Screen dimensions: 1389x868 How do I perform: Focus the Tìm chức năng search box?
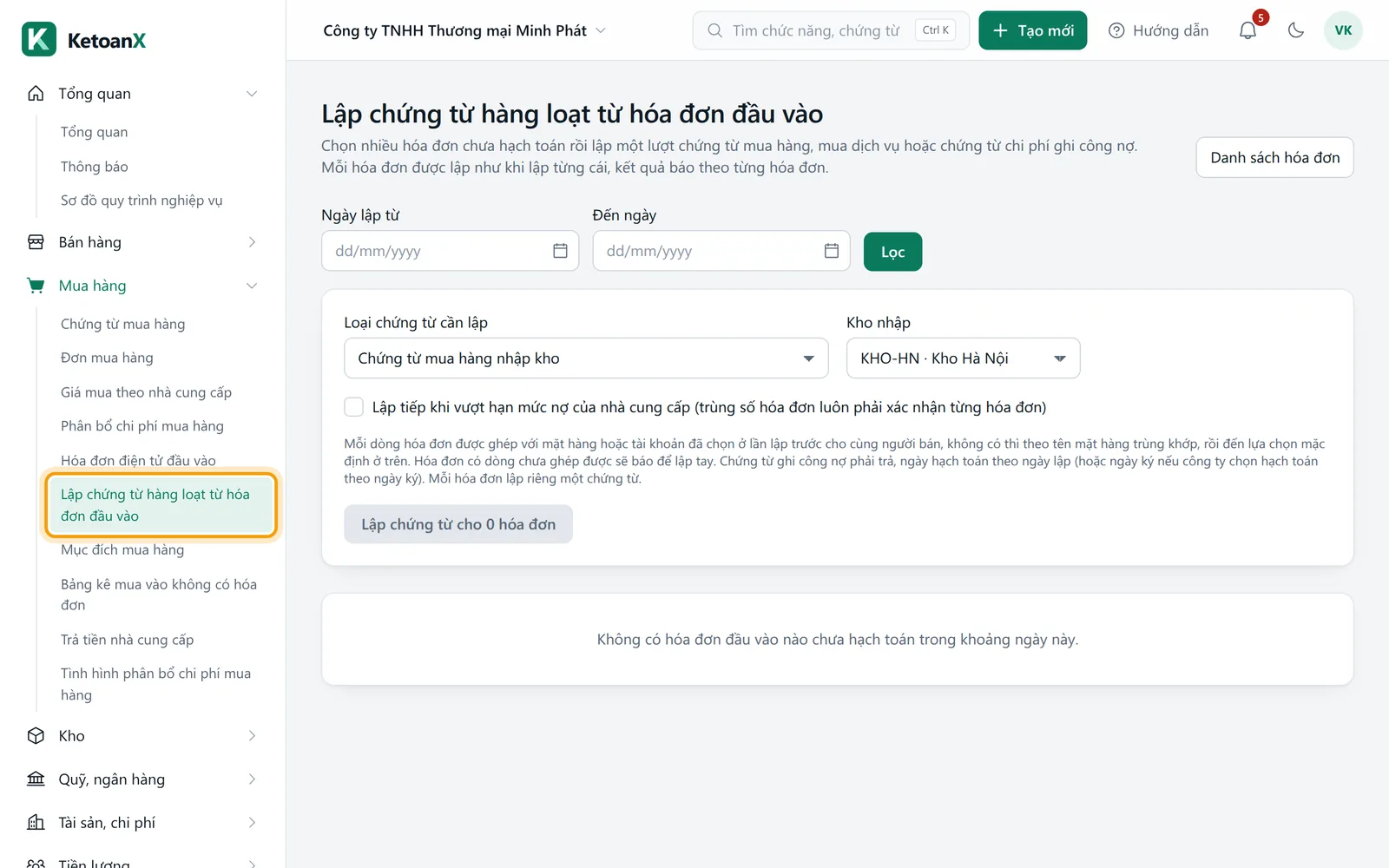click(x=831, y=30)
